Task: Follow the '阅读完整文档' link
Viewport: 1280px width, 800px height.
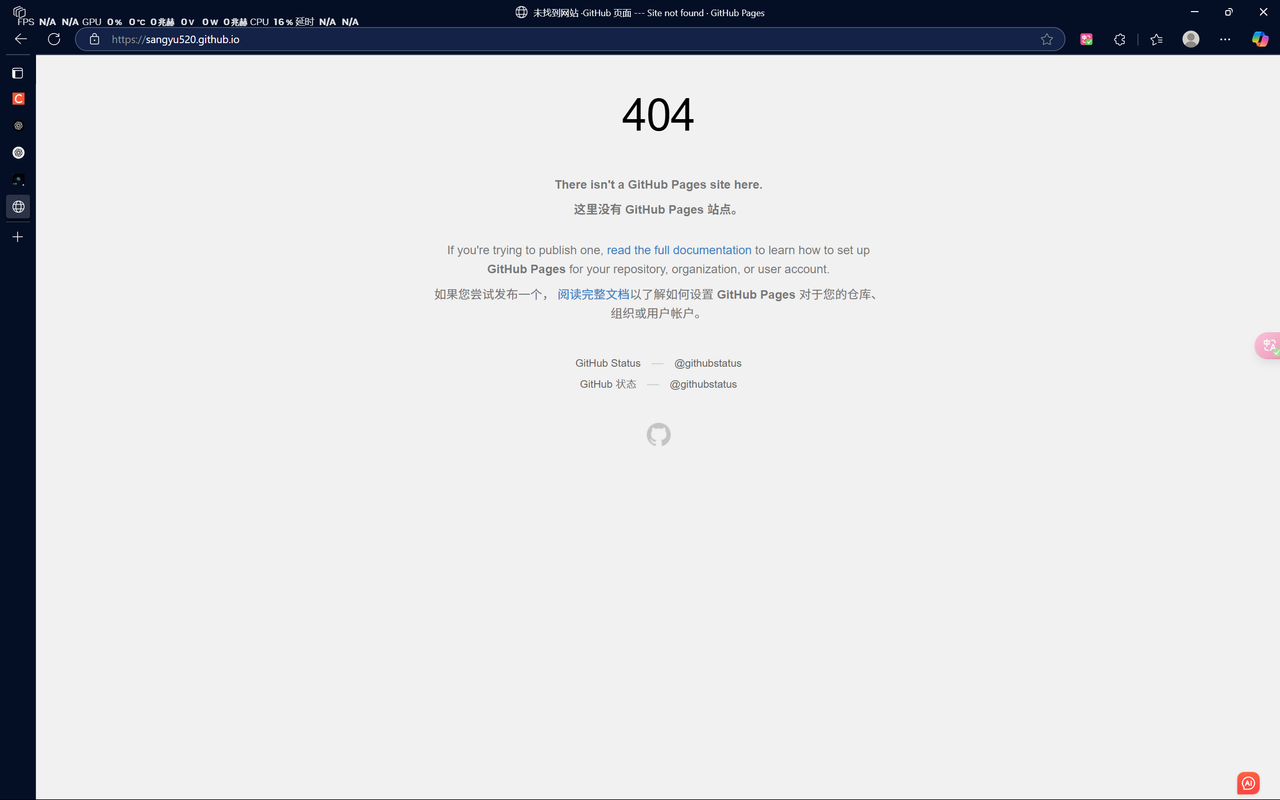Action: click(594, 294)
